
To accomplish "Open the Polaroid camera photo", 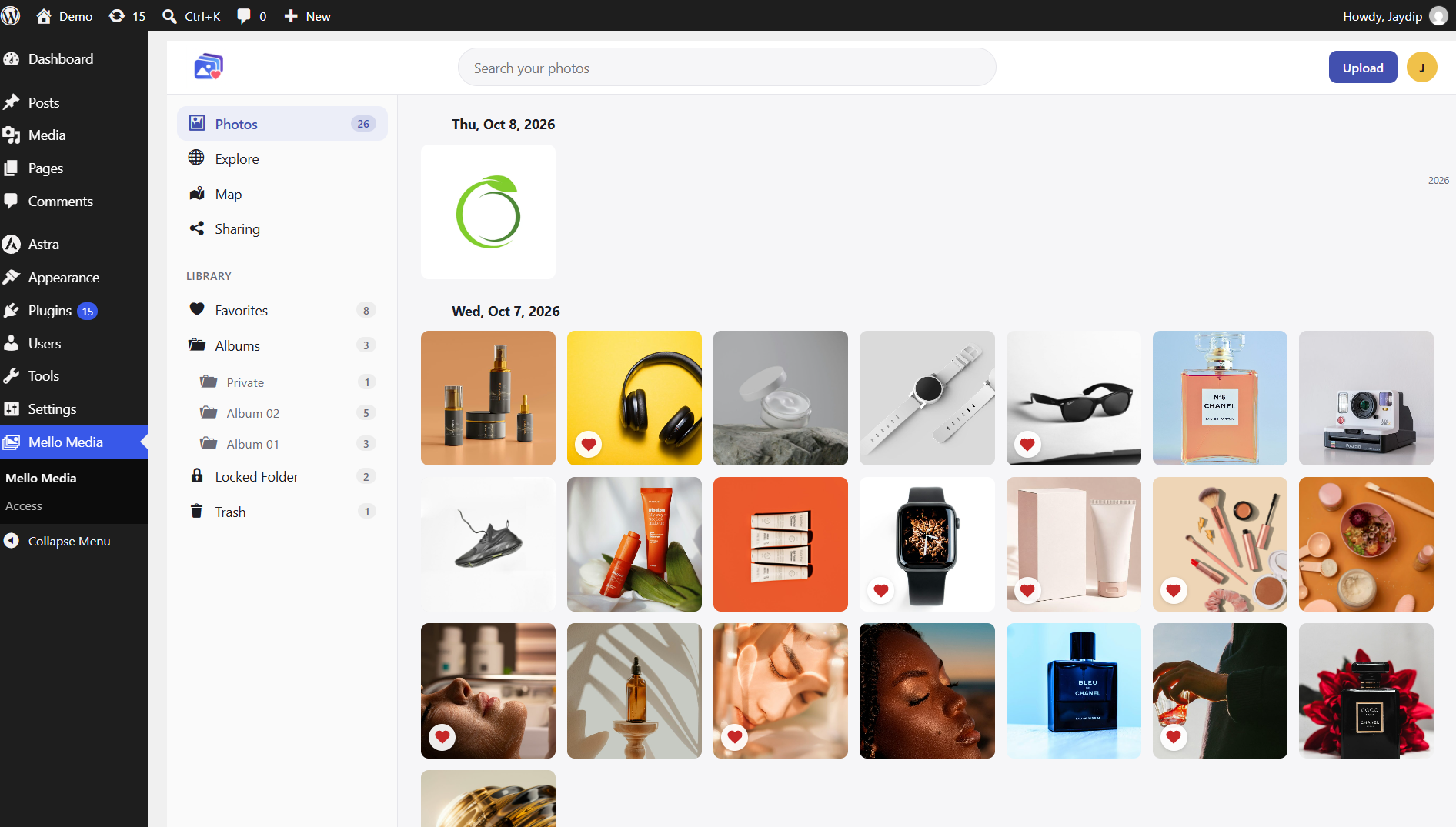I will [x=1366, y=398].
